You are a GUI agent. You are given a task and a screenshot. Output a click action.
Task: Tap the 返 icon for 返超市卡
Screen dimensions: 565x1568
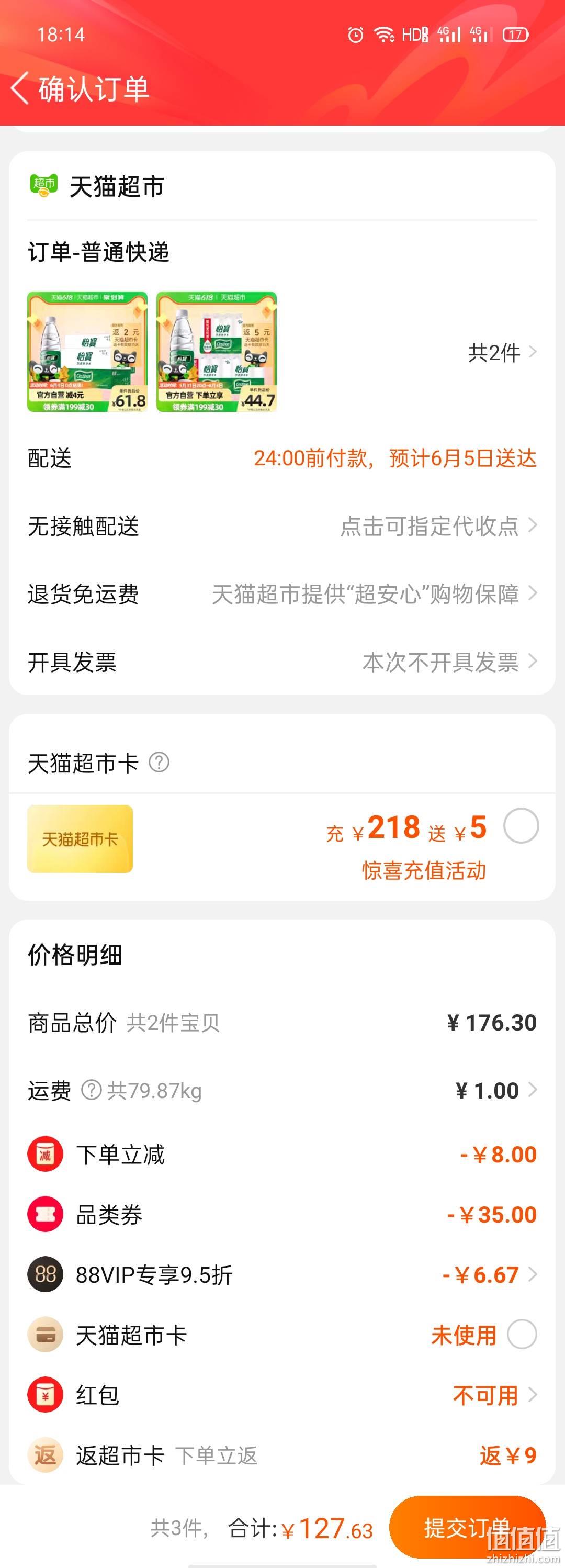pyautogui.click(x=45, y=1455)
